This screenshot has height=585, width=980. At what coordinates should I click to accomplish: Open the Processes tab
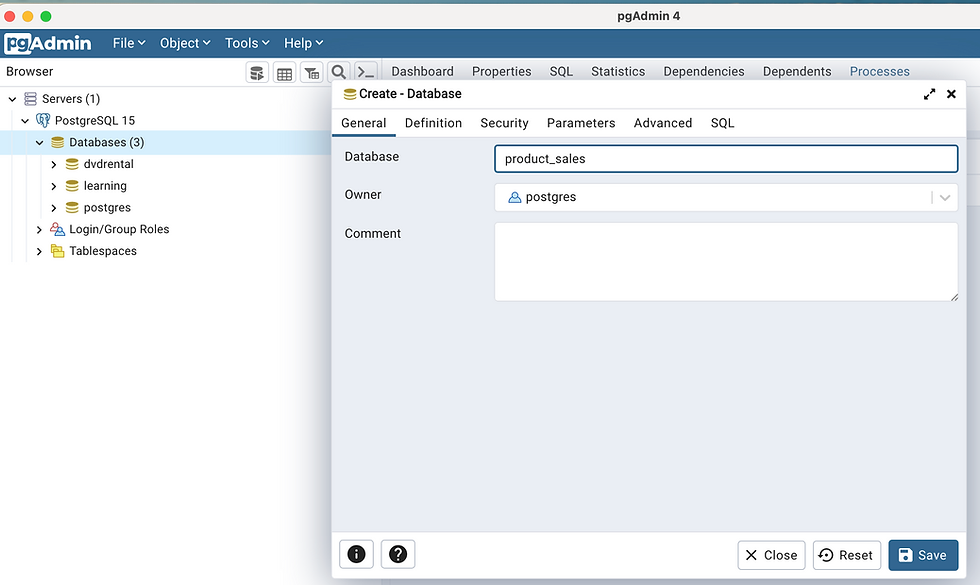(x=879, y=72)
